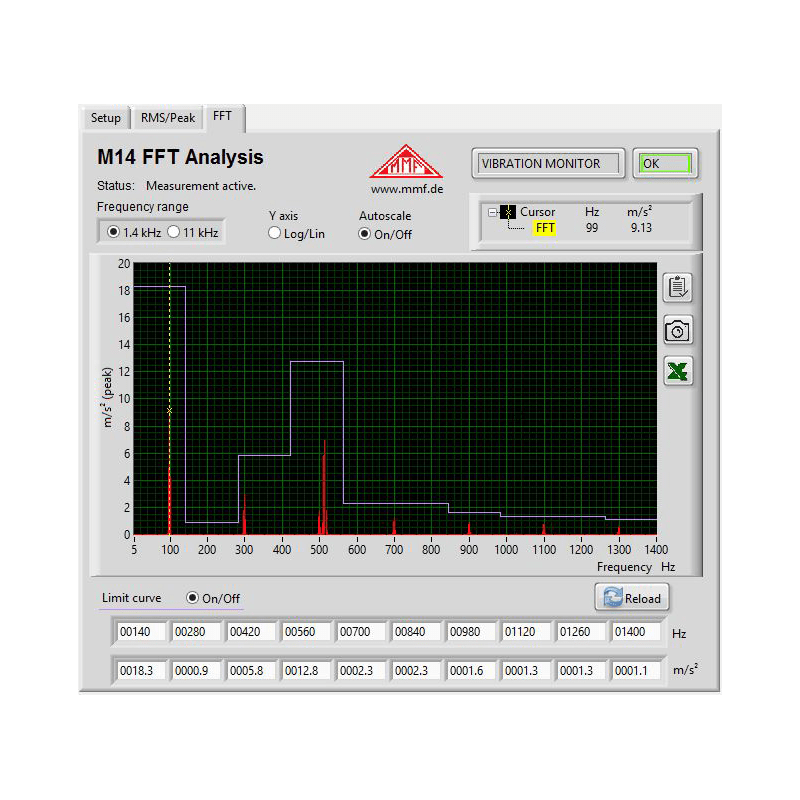Toggle Limit curve On/Off
800x800 pixels.
[x=193, y=598]
